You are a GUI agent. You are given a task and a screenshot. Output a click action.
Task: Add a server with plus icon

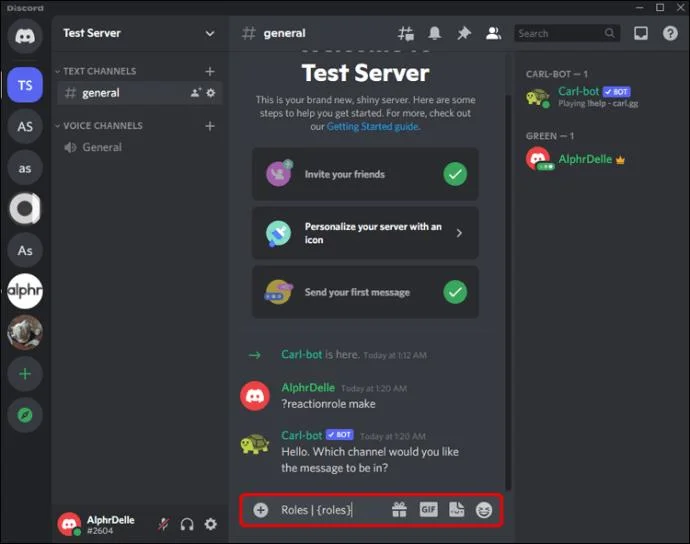pyautogui.click(x=25, y=374)
